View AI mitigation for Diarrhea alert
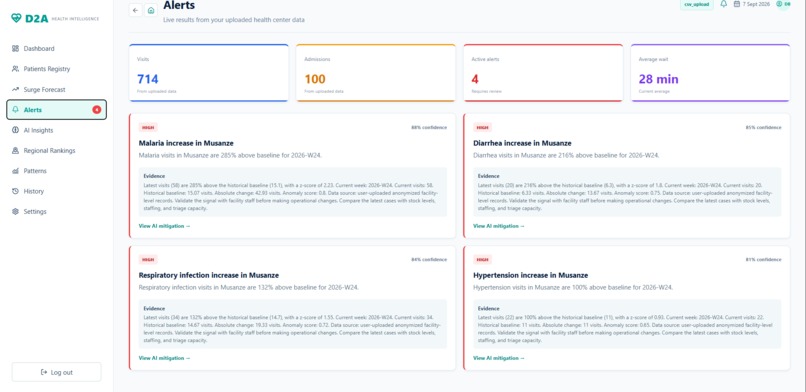The image size is (806, 392). [x=499, y=226]
